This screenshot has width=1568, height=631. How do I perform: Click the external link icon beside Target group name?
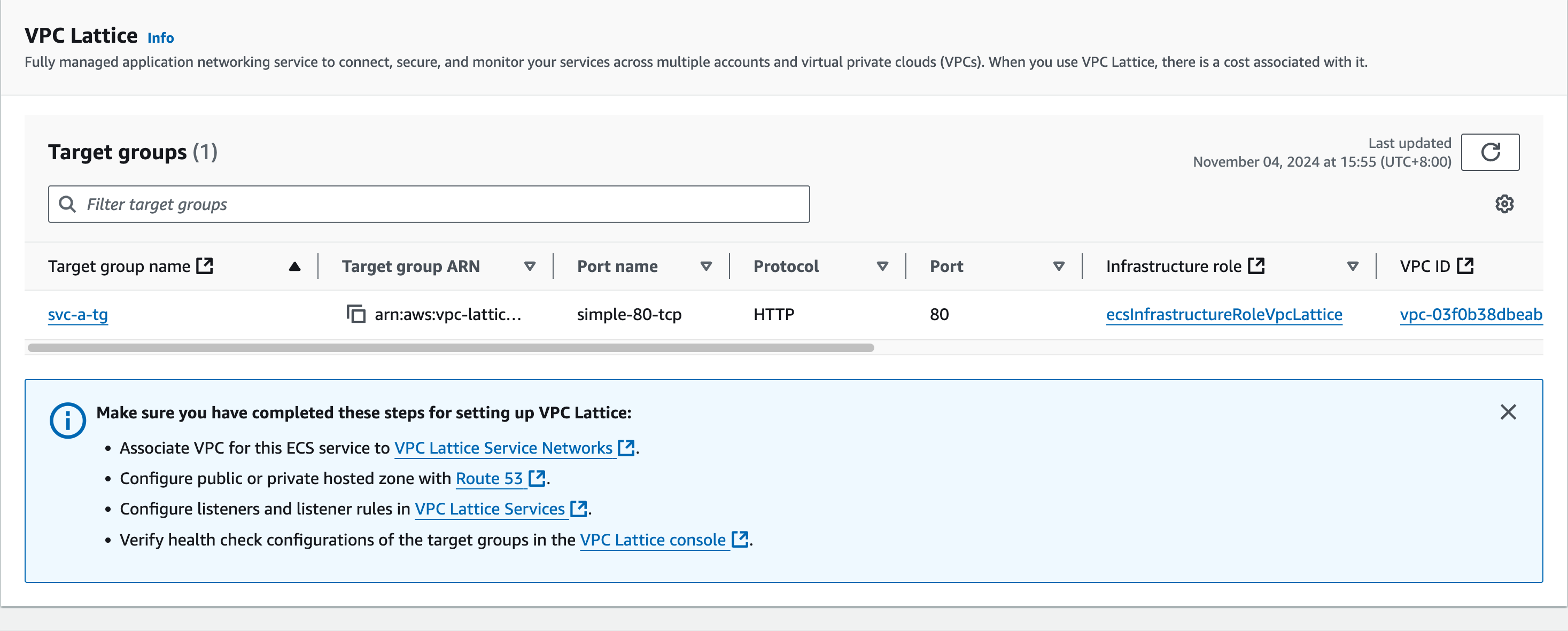(205, 266)
